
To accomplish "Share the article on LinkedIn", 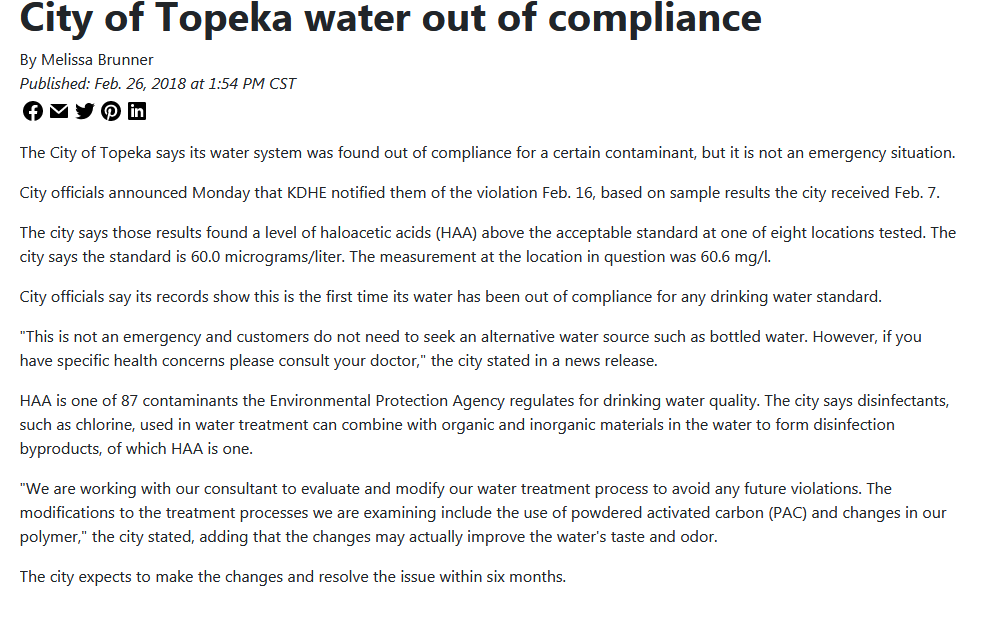I will pos(137,111).
